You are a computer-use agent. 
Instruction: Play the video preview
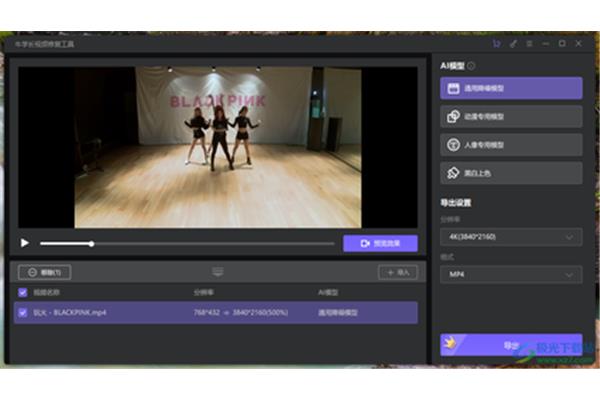click(x=25, y=243)
